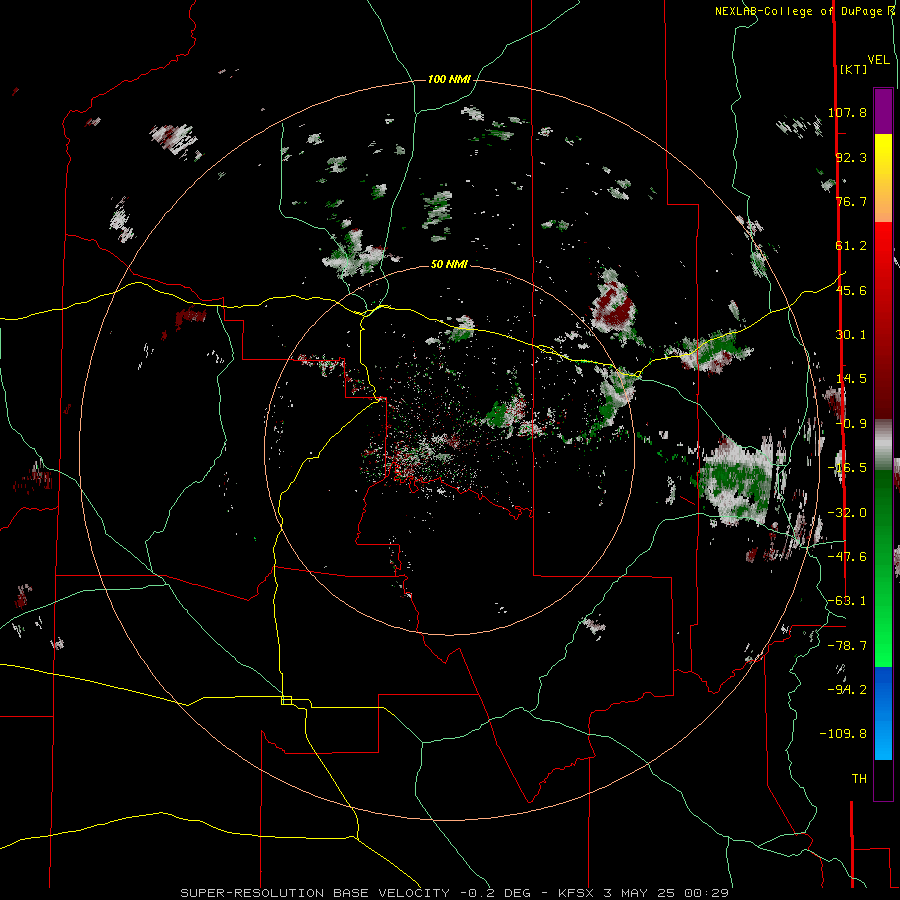Click the gray near-zero segment of color bar
This screenshot has height=900, width=900.
click(x=883, y=445)
